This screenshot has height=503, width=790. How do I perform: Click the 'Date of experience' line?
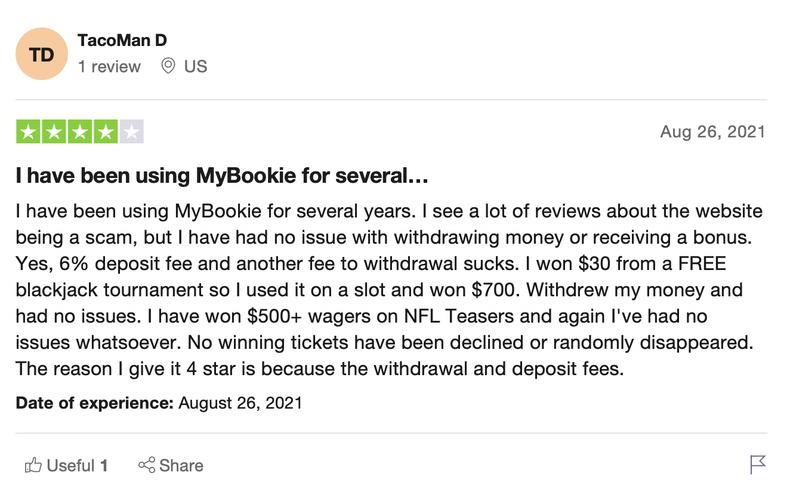[x=159, y=404]
